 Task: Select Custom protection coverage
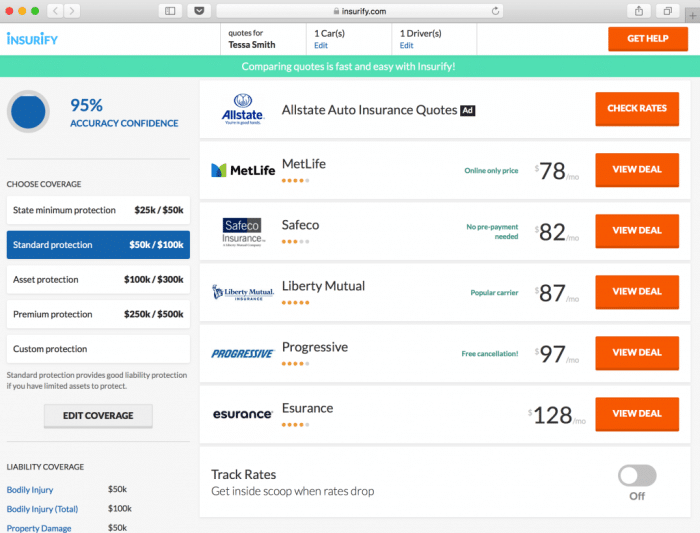(x=98, y=349)
